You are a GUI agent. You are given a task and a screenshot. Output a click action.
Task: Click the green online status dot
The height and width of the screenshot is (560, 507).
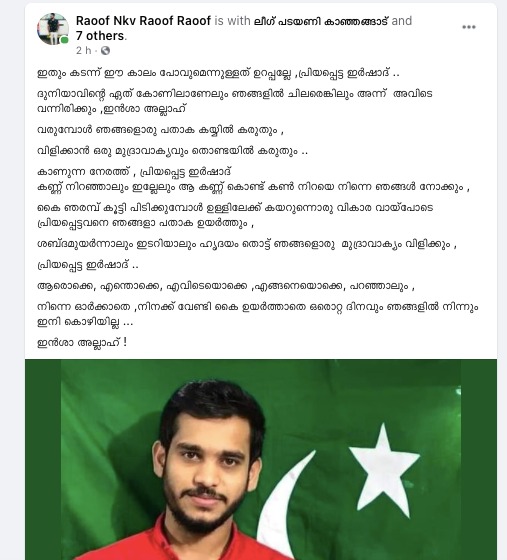point(64,40)
